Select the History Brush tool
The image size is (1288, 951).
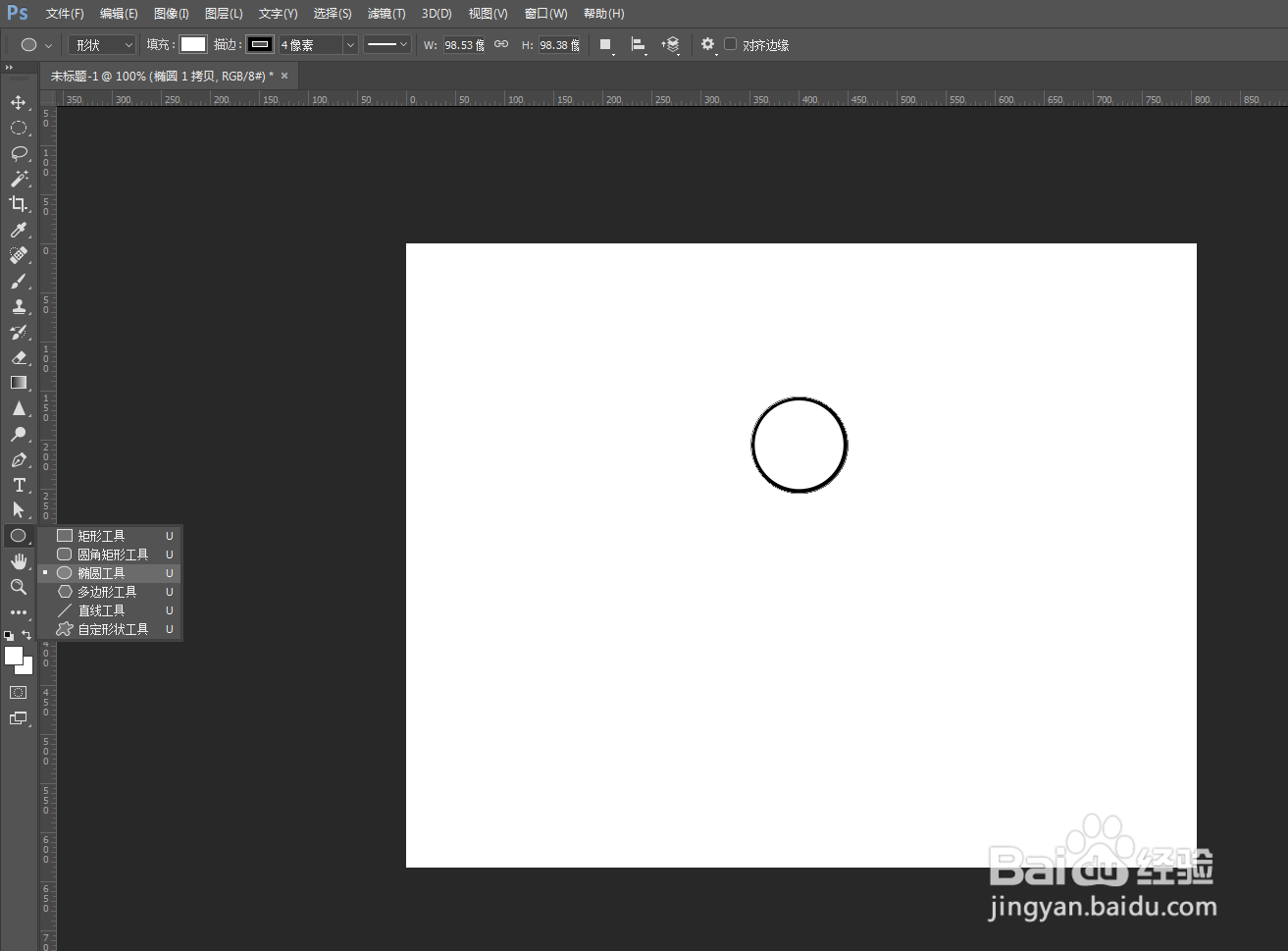pos(18,332)
